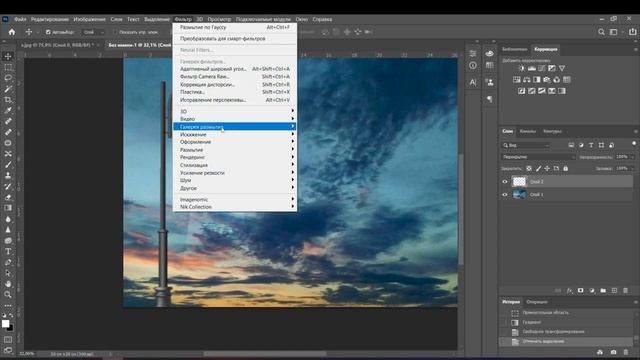Viewport: 640px width, 360px height.
Task: Switch to the Каналы tab
Action: 527,131
